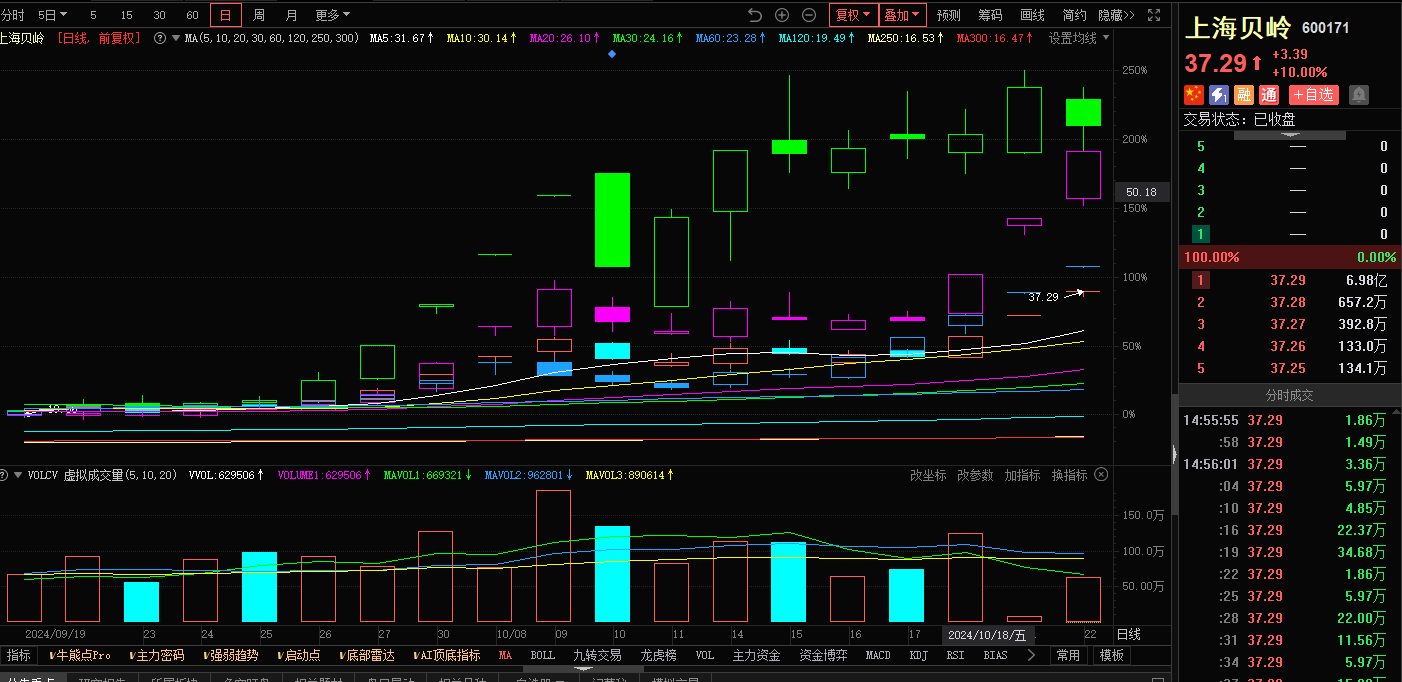Click the help question mark beside 前复权
Image resolution: width=1402 pixels, height=682 pixels.
point(160,38)
